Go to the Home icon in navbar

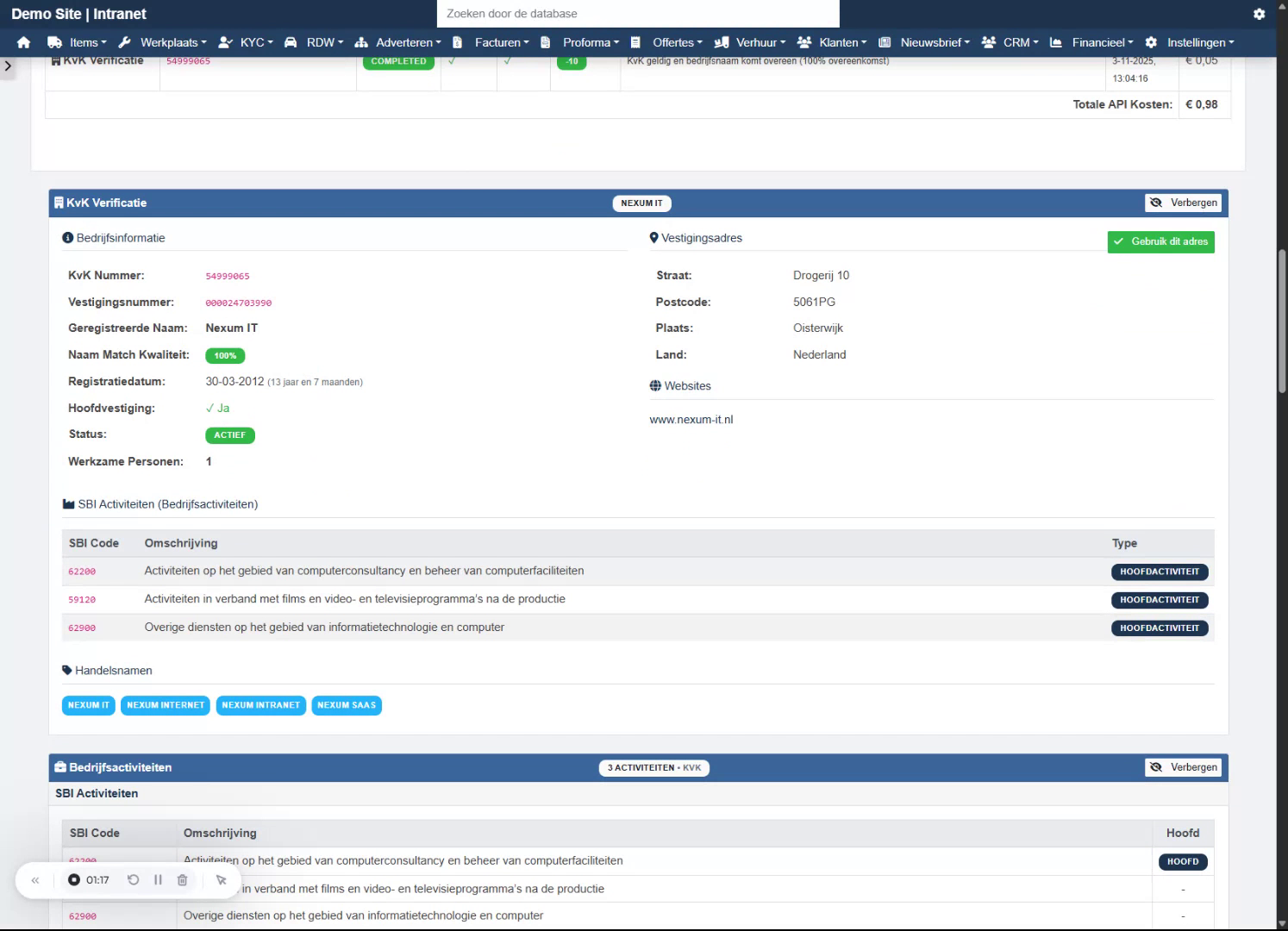pyautogui.click(x=23, y=42)
